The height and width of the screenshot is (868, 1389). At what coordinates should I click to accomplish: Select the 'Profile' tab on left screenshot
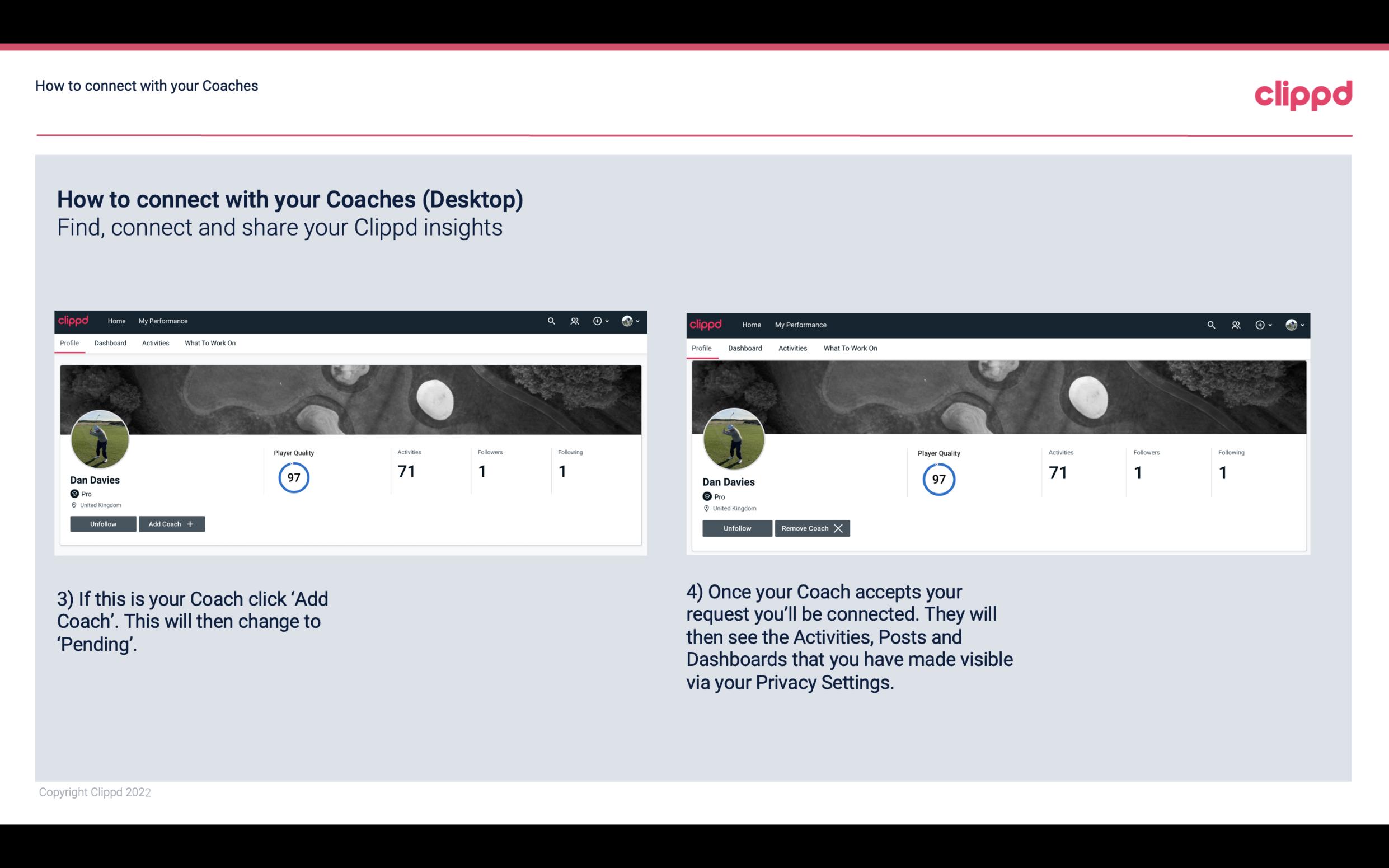pos(69,343)
